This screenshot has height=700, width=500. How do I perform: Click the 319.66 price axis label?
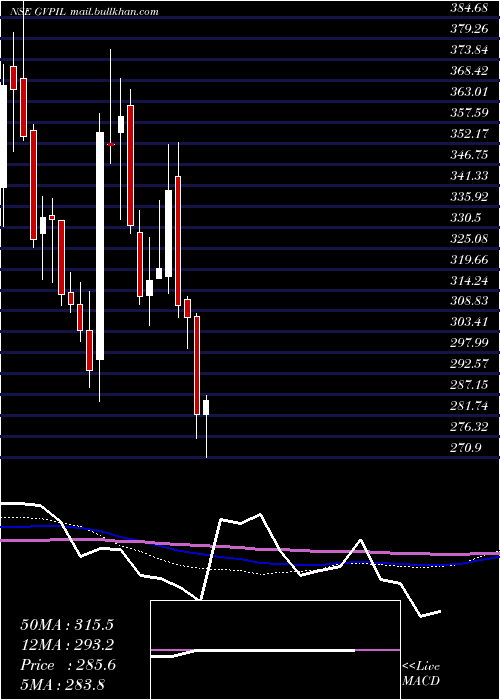pos(470,259)
